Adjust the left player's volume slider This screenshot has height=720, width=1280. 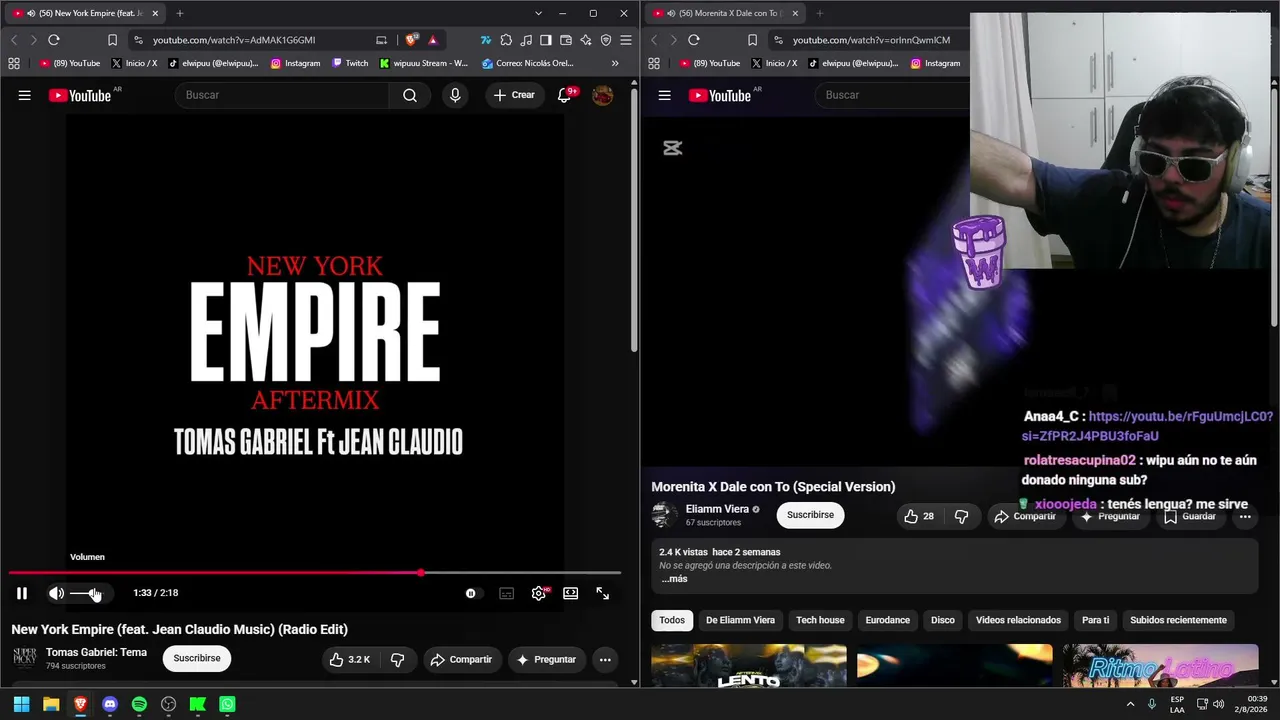[86, 593]
